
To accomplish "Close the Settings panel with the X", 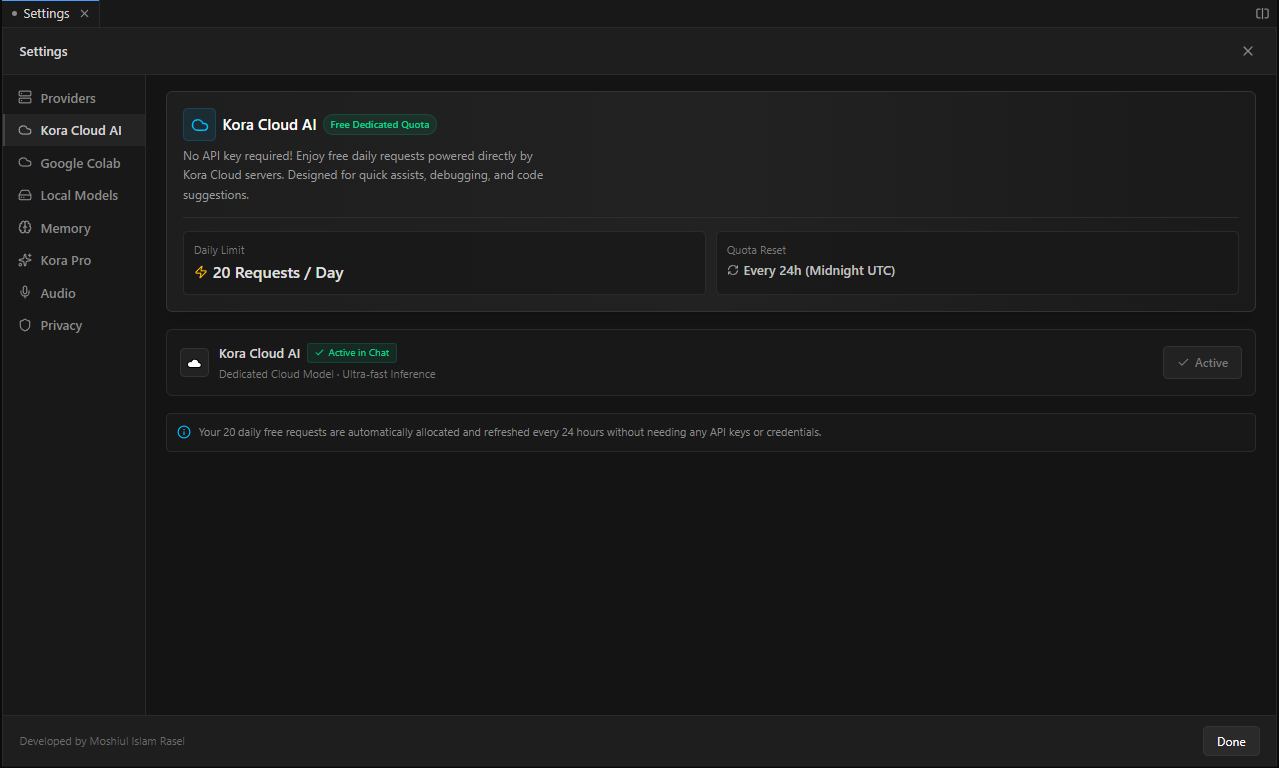I will point(1247,51).
